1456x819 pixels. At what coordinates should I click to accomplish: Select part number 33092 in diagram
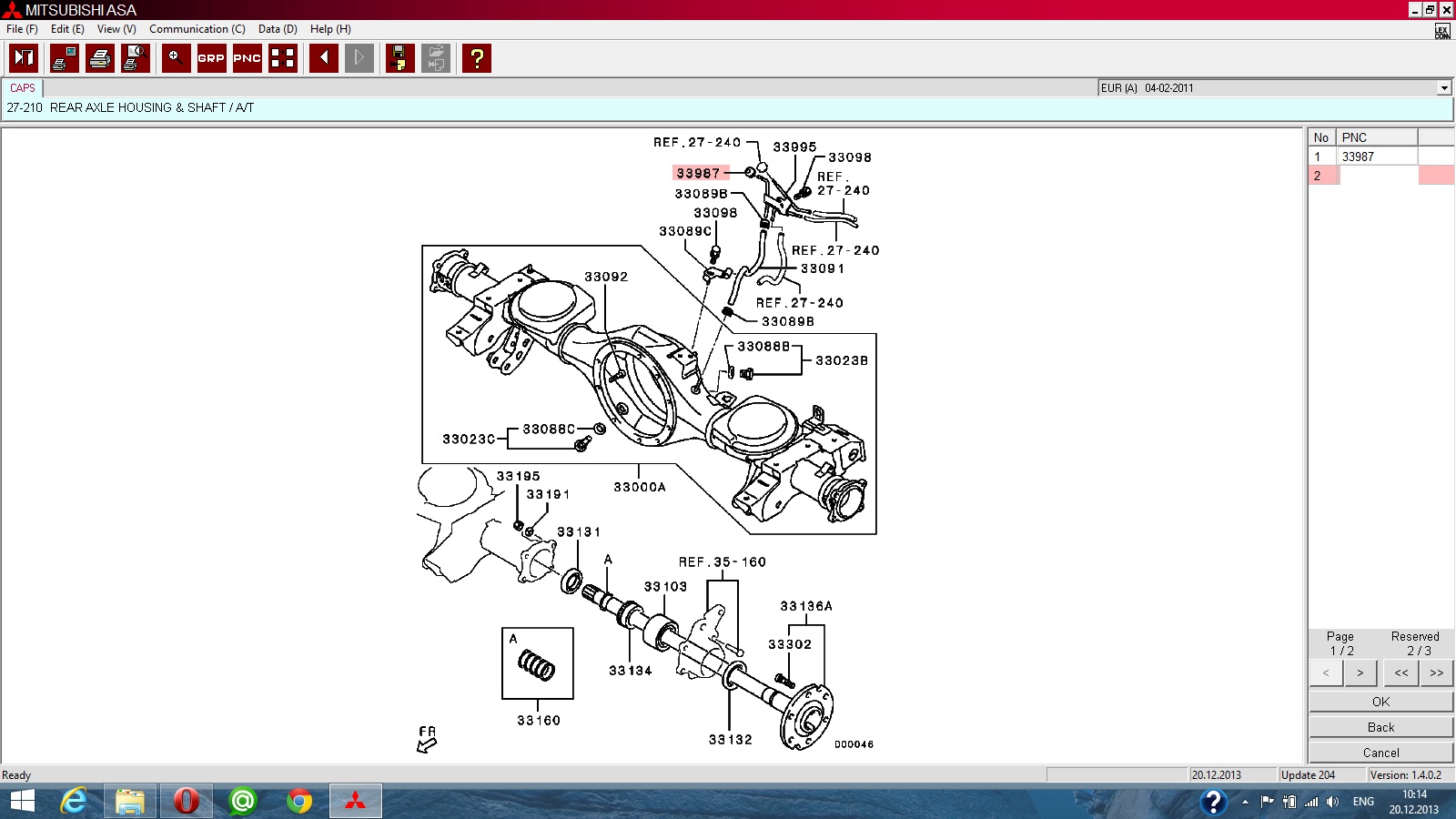[x=606, y=277]
